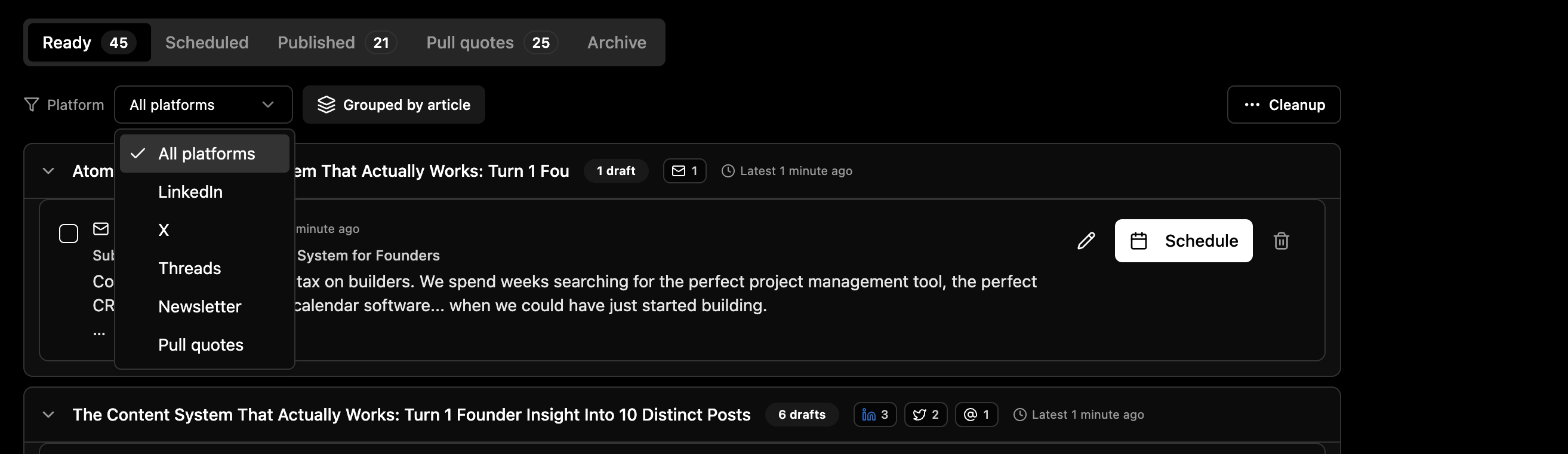Open the Archive tab
The image size is (1568, 454).
pos(617,42)
